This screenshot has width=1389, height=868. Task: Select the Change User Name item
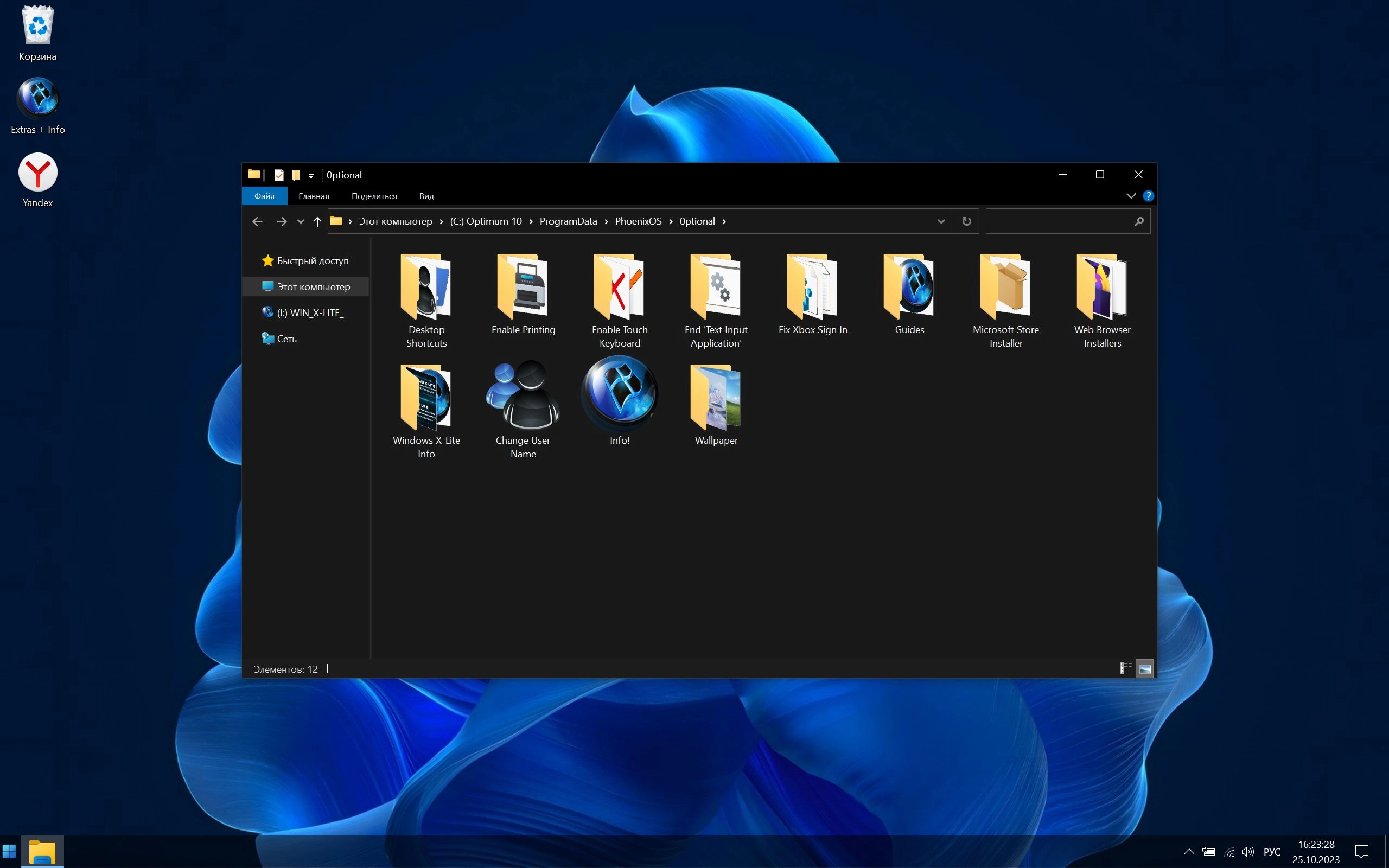523,396
